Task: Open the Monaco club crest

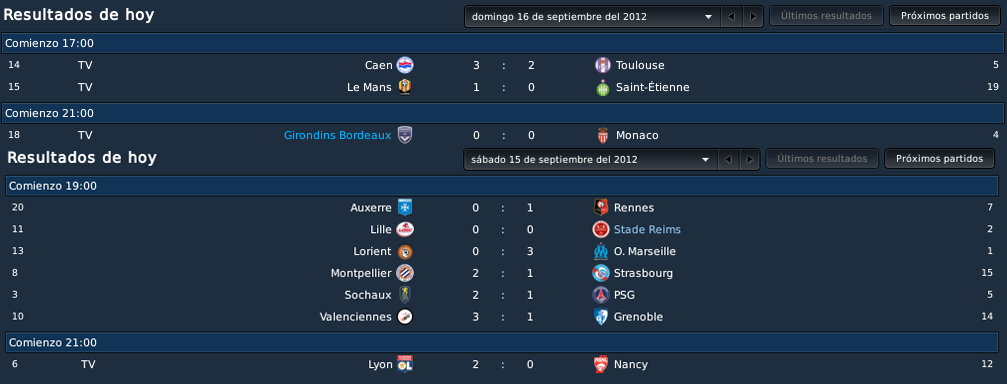Action: [601, 135]
